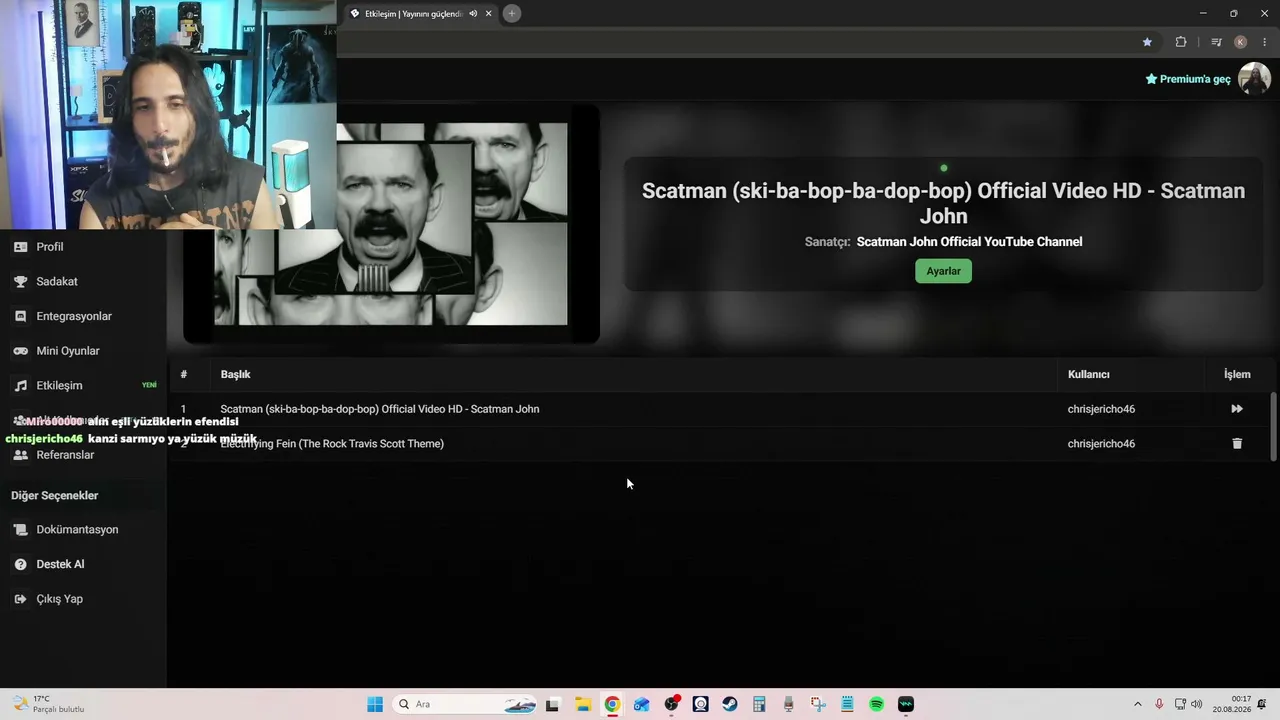Click the Sadakat trophy icon
This screenshot has width=1280, height=720.
point(20,282)
